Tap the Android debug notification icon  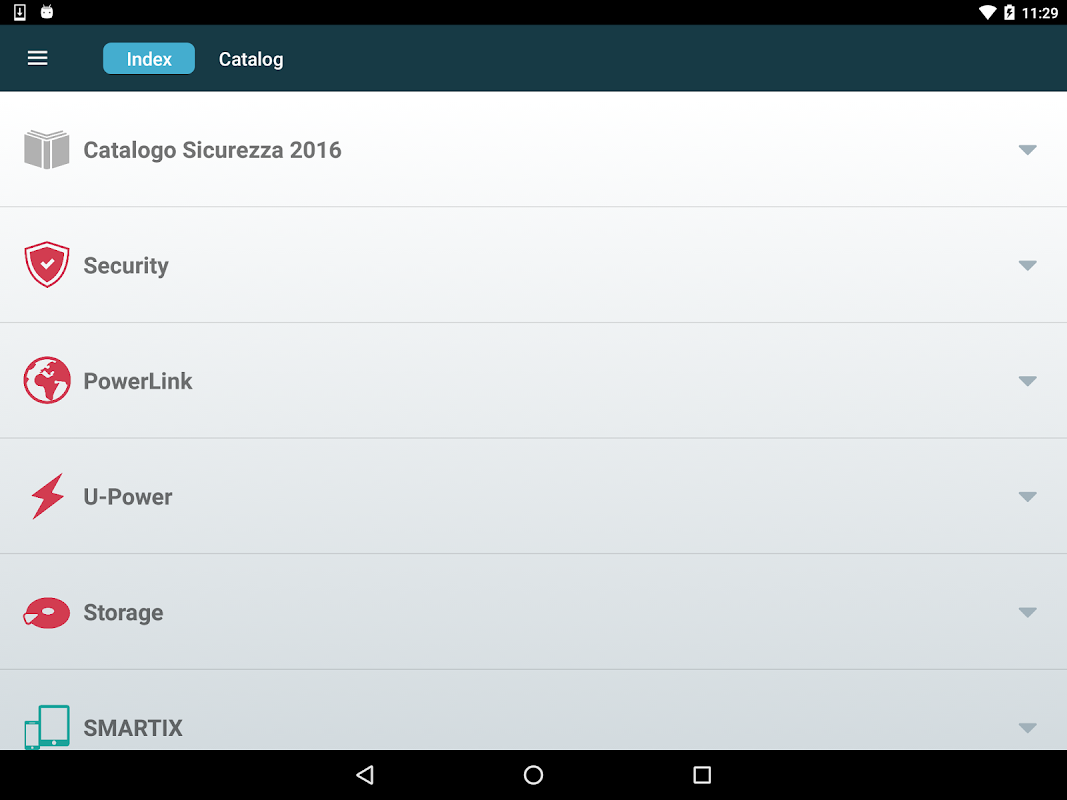47,12
